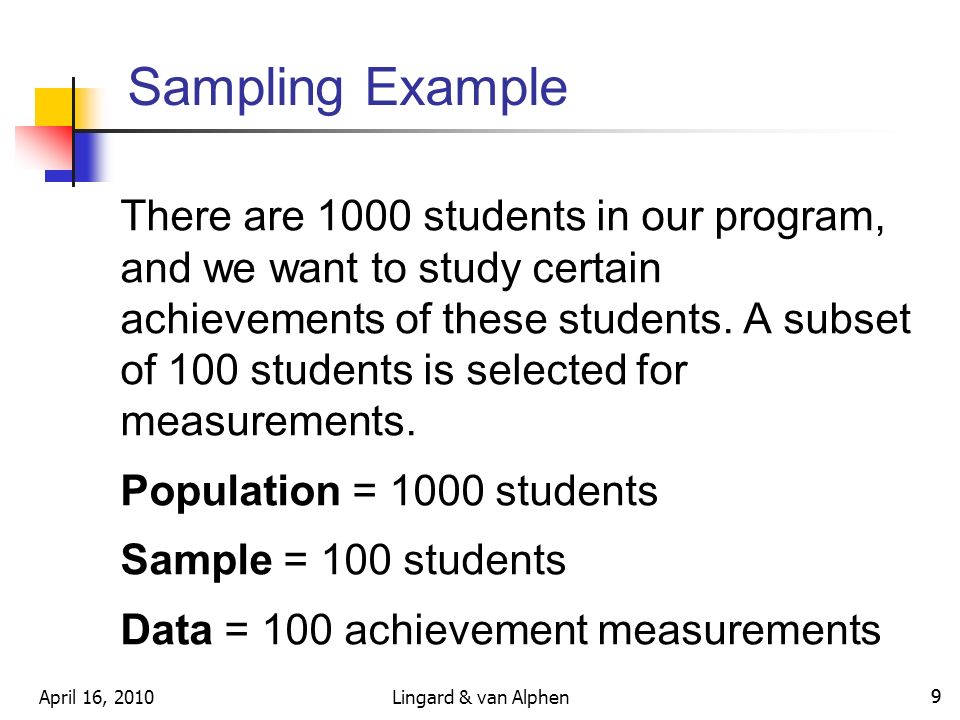This screenshot has height=720, width=960.
Task: Select the bold word 'Data'
Action: [x=167, y=629]
